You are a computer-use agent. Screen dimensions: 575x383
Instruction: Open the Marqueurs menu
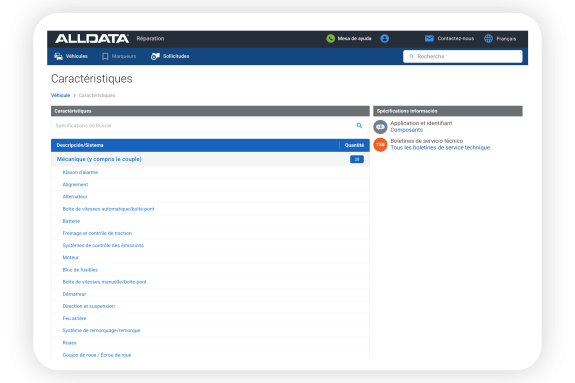coord(124,56)
